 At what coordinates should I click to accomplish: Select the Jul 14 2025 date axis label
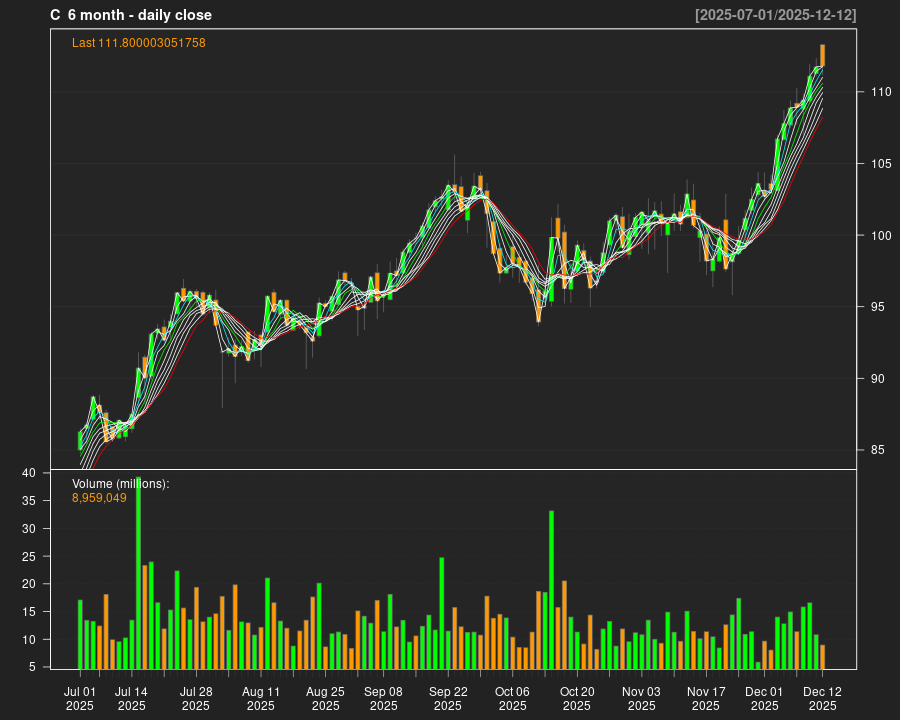click(x=131, y=698)
